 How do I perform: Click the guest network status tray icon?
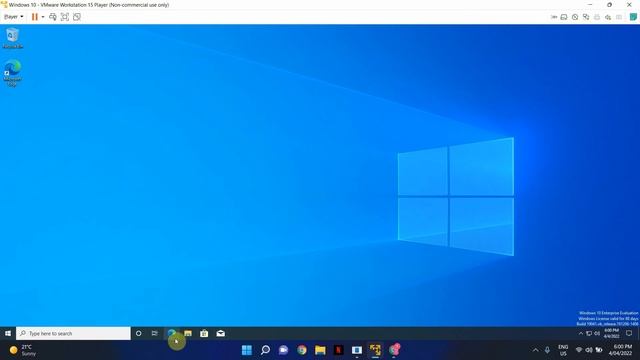point(589,333)
